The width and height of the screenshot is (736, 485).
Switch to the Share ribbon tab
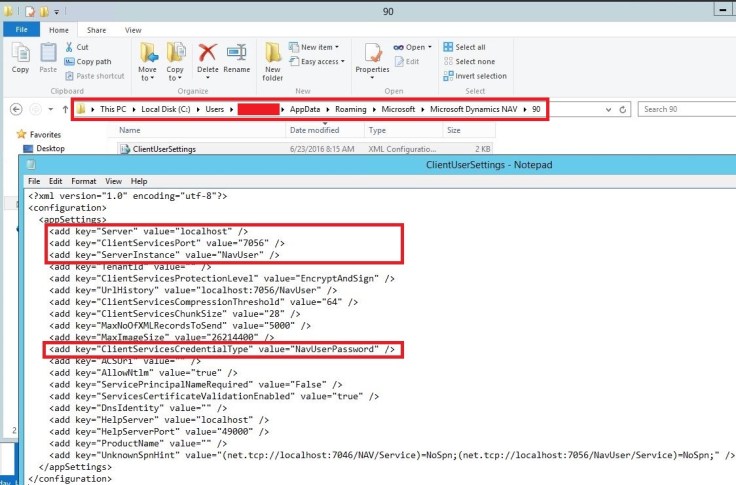coord(96,30)
